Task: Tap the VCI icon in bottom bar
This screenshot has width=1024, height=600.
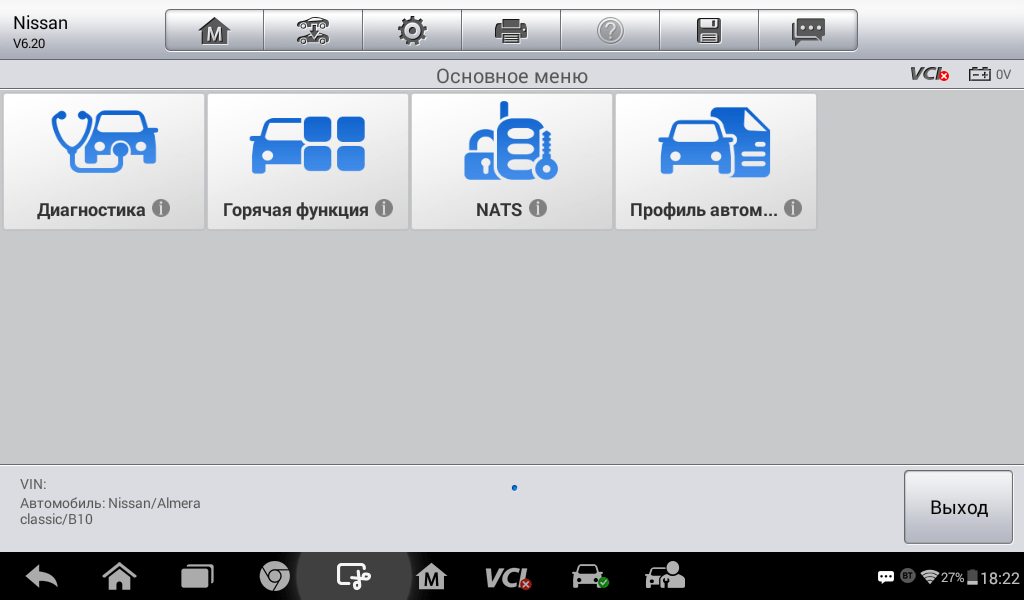Action: 508,578
